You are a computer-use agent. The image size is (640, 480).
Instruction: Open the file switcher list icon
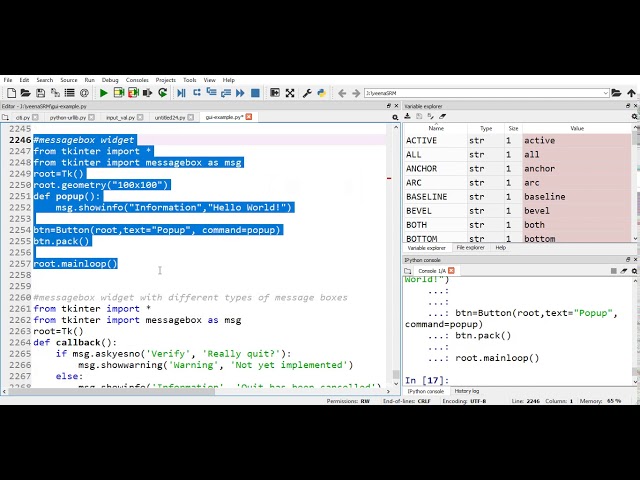click(x=70, y=93)
